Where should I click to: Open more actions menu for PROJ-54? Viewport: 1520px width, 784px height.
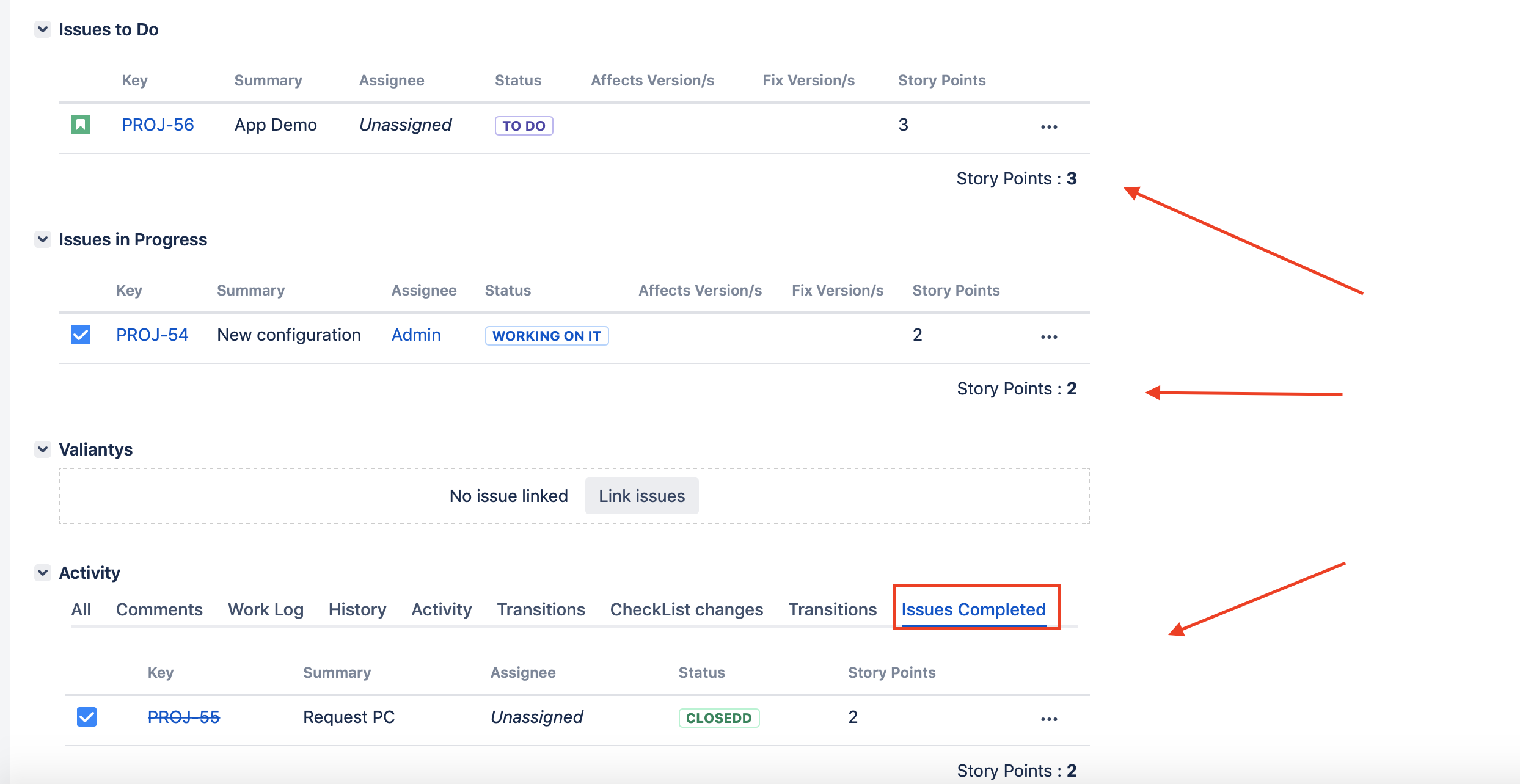(x=1048, y=336)
